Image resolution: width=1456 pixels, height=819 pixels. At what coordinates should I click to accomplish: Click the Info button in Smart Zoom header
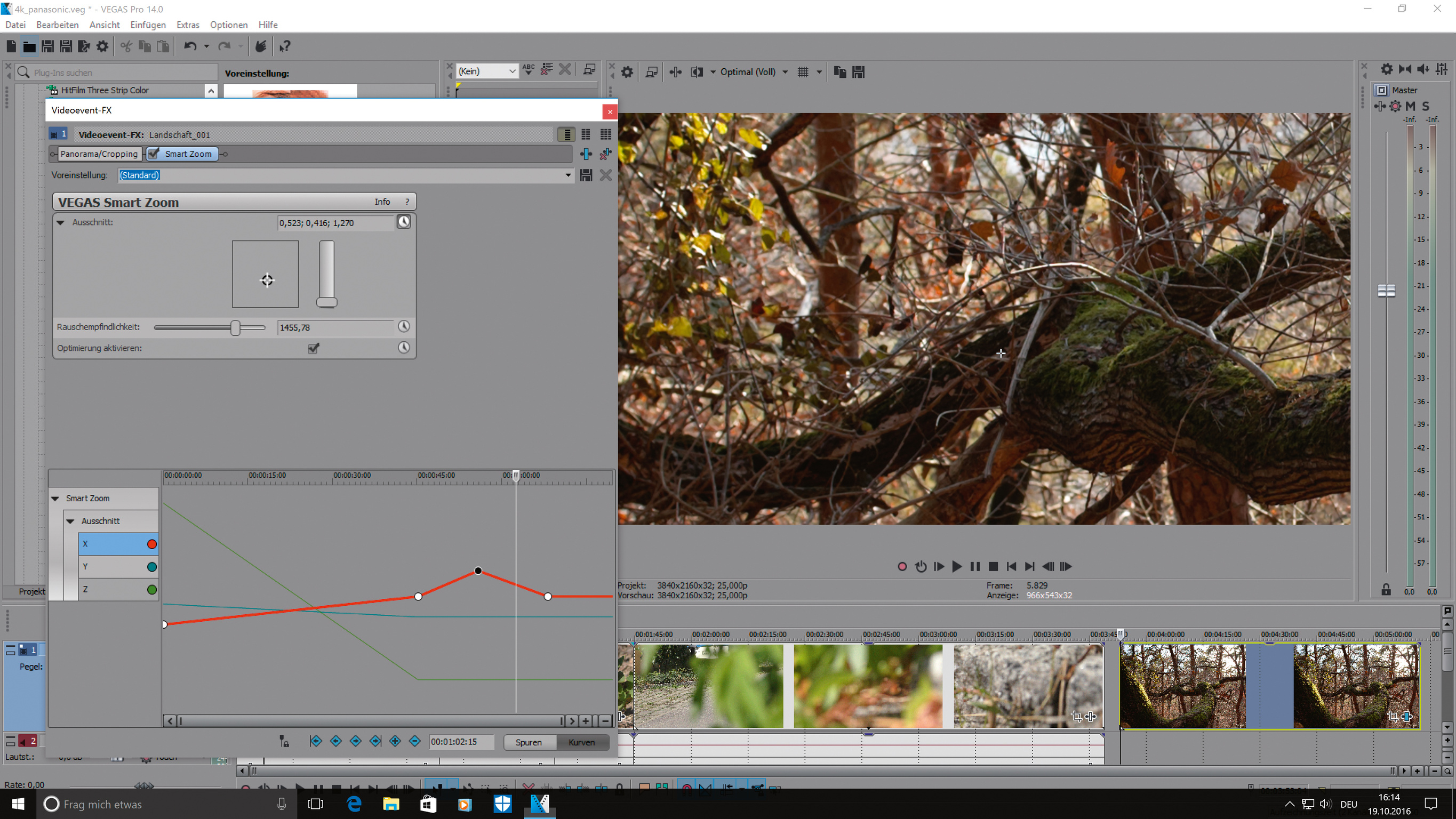tap(382, 202)
